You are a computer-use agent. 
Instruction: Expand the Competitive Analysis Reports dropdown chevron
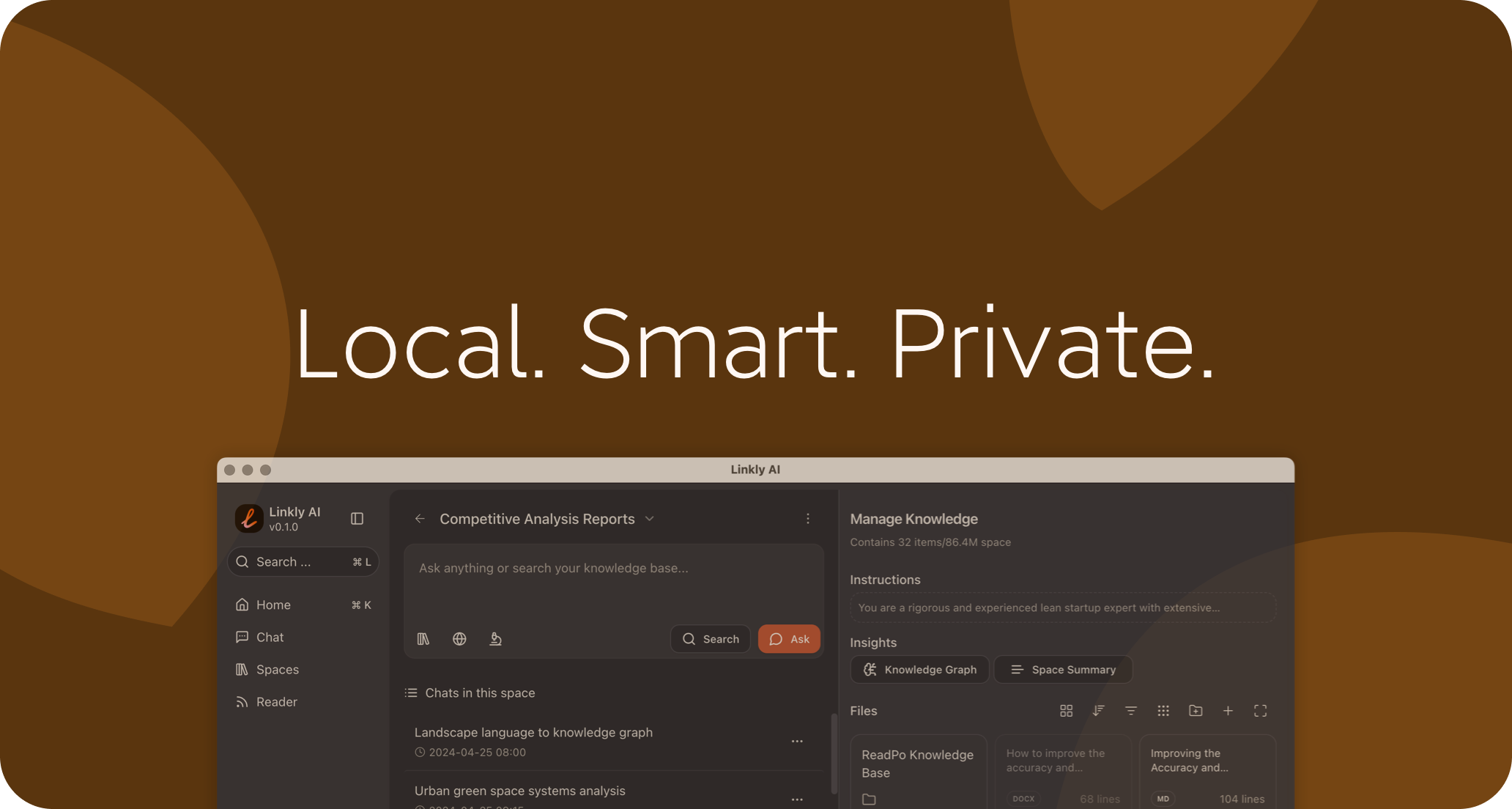point(649,519)
